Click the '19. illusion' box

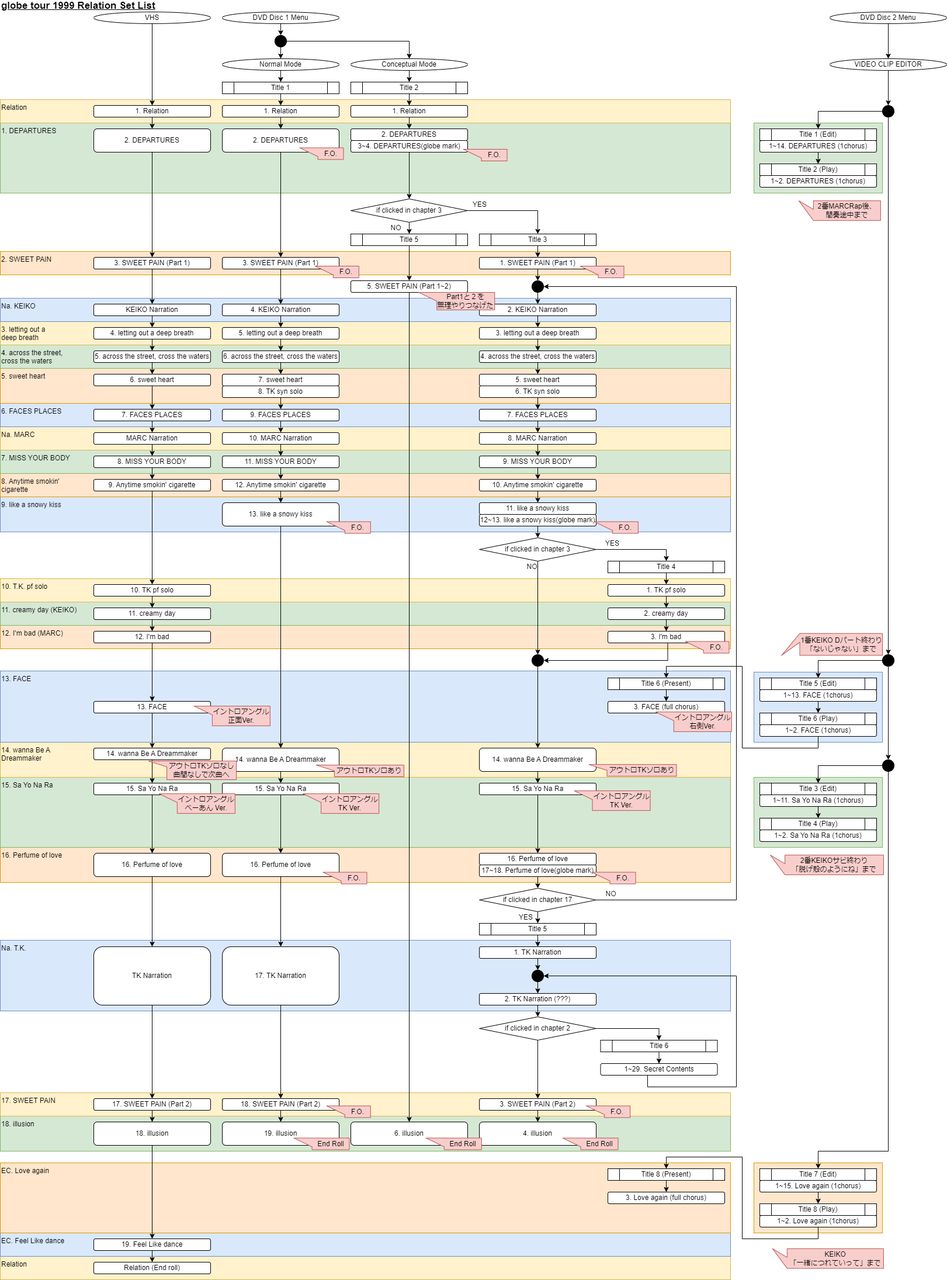coord(280,1133)
